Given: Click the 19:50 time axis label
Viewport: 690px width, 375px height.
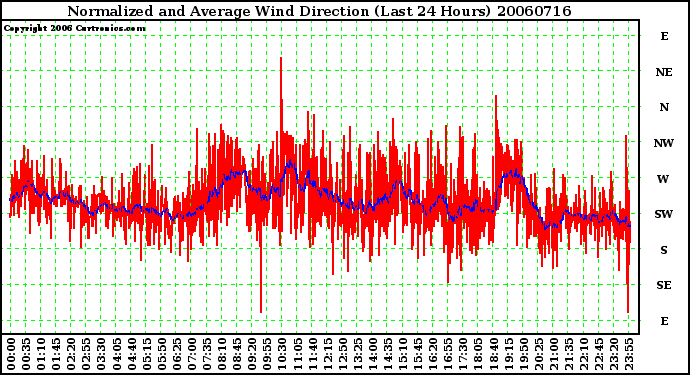Looking at the screenshot, I should (x=523, y=354).
